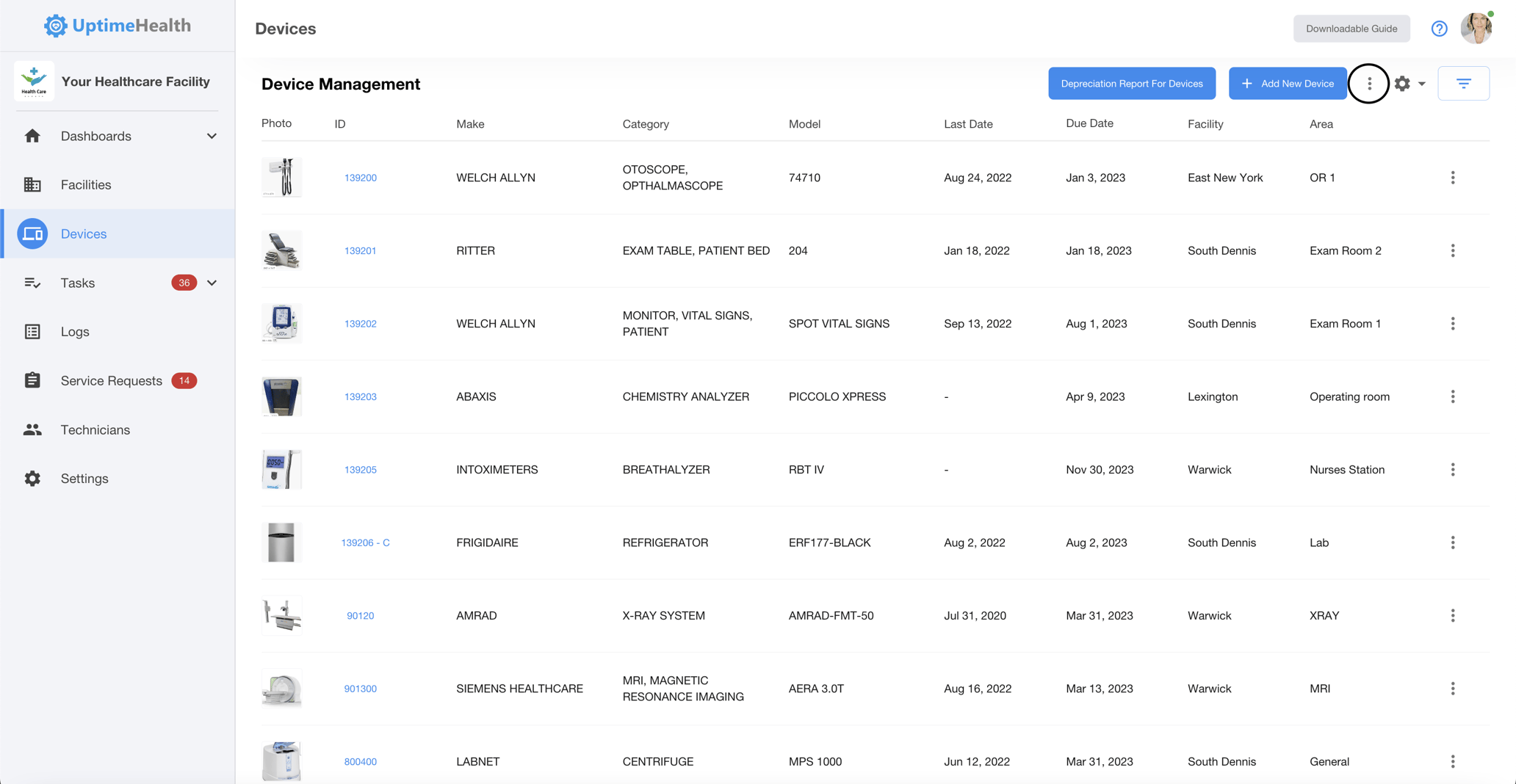Open row actions for Frigidaire refrigerator
1516x784 pixels.
pos(1452,542)
